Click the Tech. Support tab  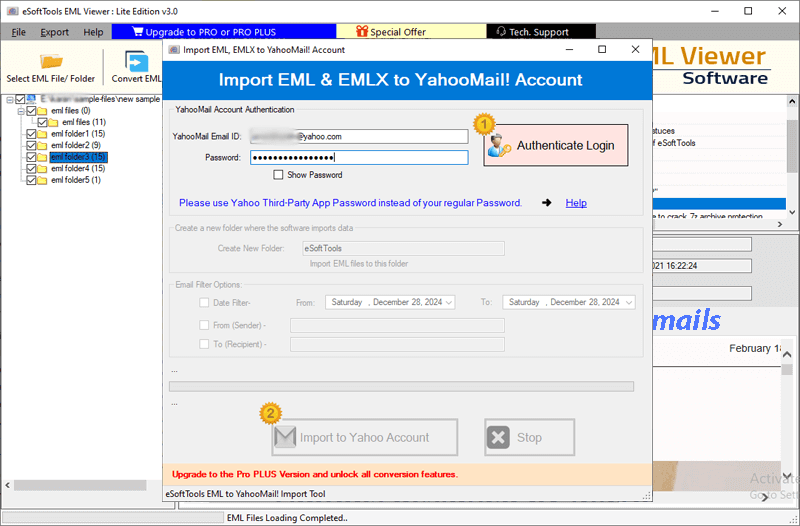click(x=541, y=32)
